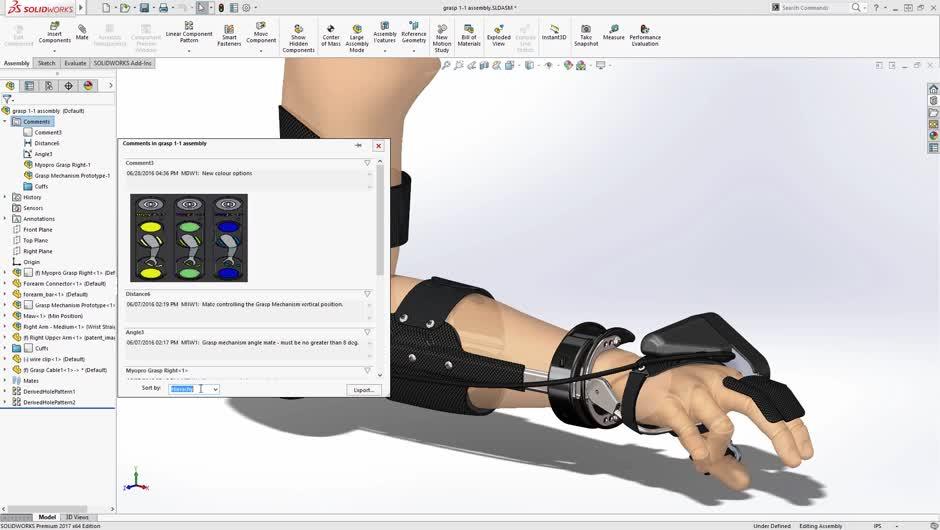This screenshot has width=940, height=530.
Task: Select Grasp Mechanism Prototype-1 comment item
Action: click(72, 175)
